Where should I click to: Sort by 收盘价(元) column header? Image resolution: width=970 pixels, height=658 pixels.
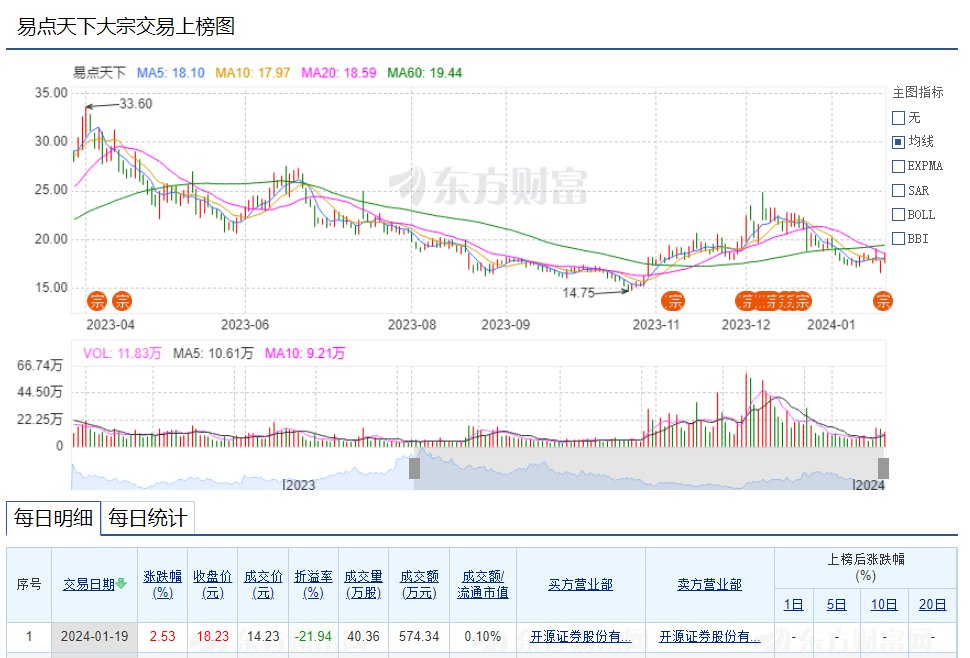tap(213, 584)
